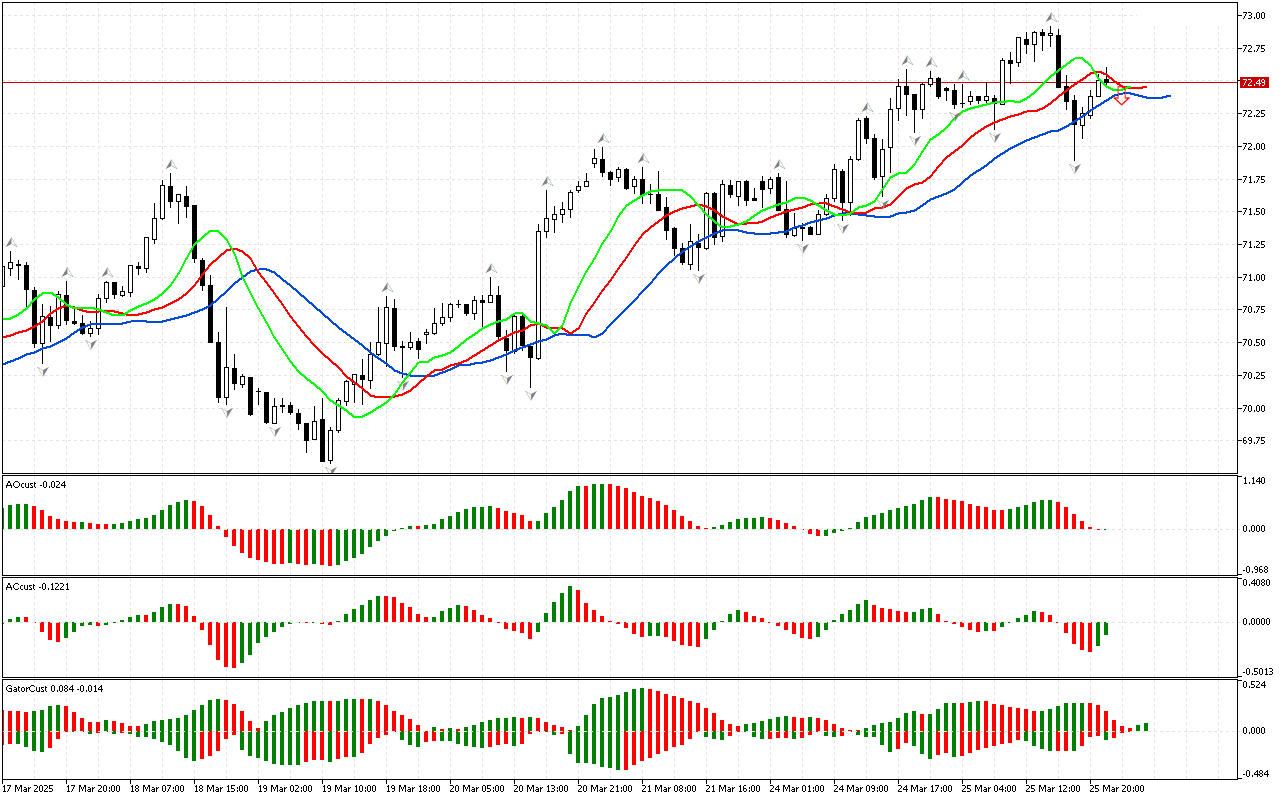The image size is (1280, 800).
Task: Click the 18 Mar 07:00 time label
Action: (x=158, y=788)
